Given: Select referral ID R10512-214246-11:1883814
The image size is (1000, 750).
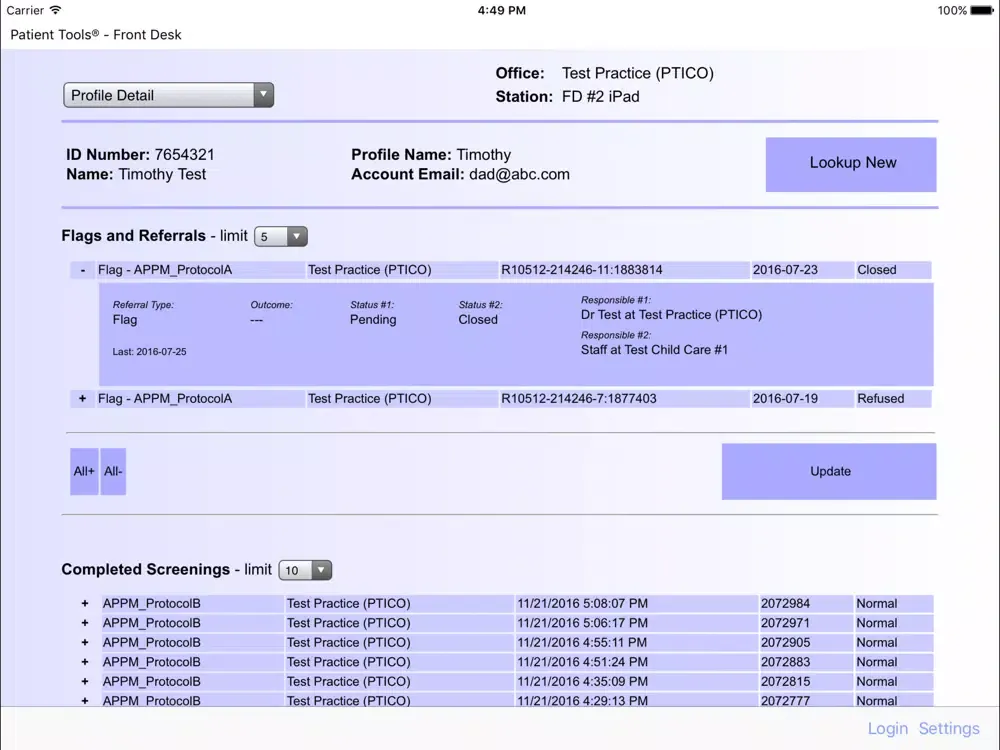Looking at the screenshot, I should pyautogui.click(x=582, y=270).
